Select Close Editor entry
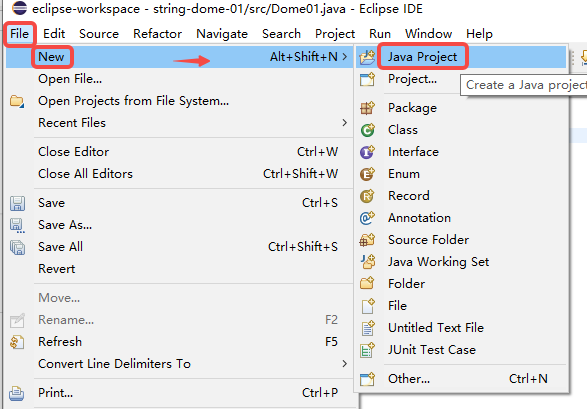Screen dimensions: 587x409 180,152
